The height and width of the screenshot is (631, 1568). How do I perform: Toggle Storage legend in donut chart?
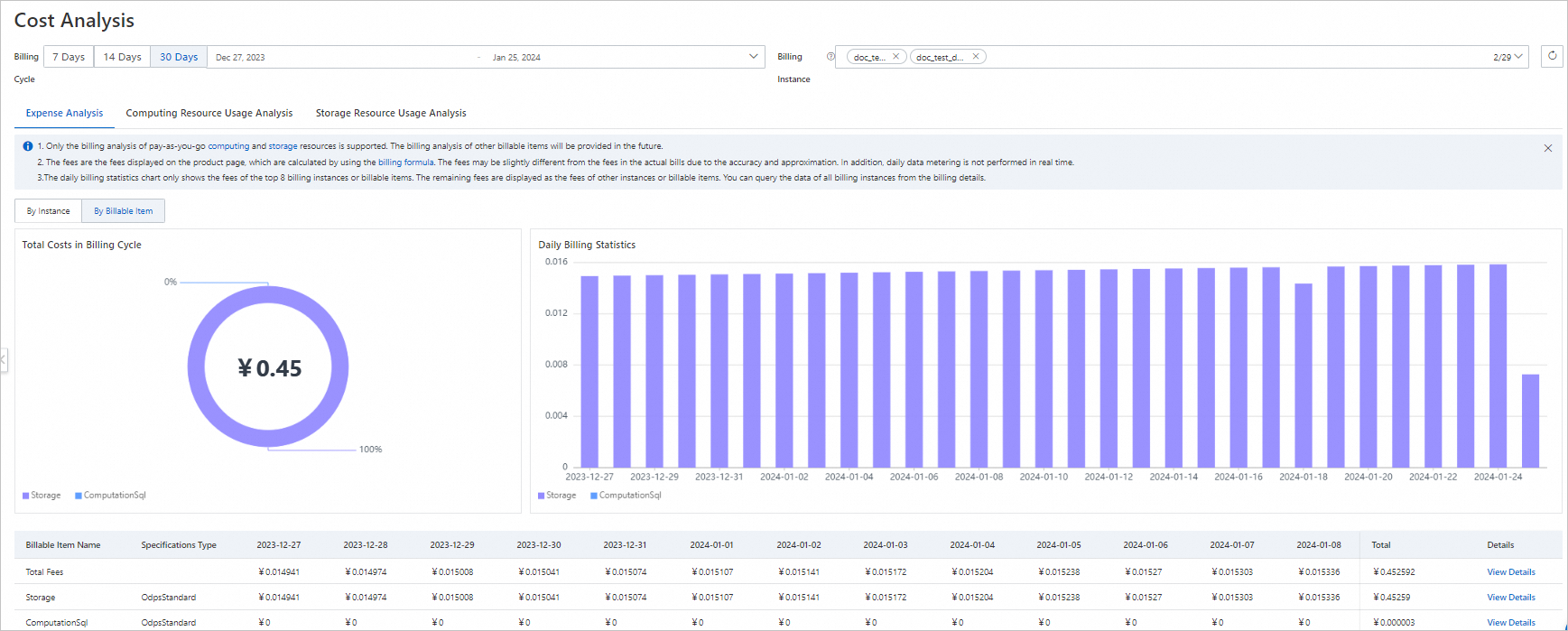(42, 496)
